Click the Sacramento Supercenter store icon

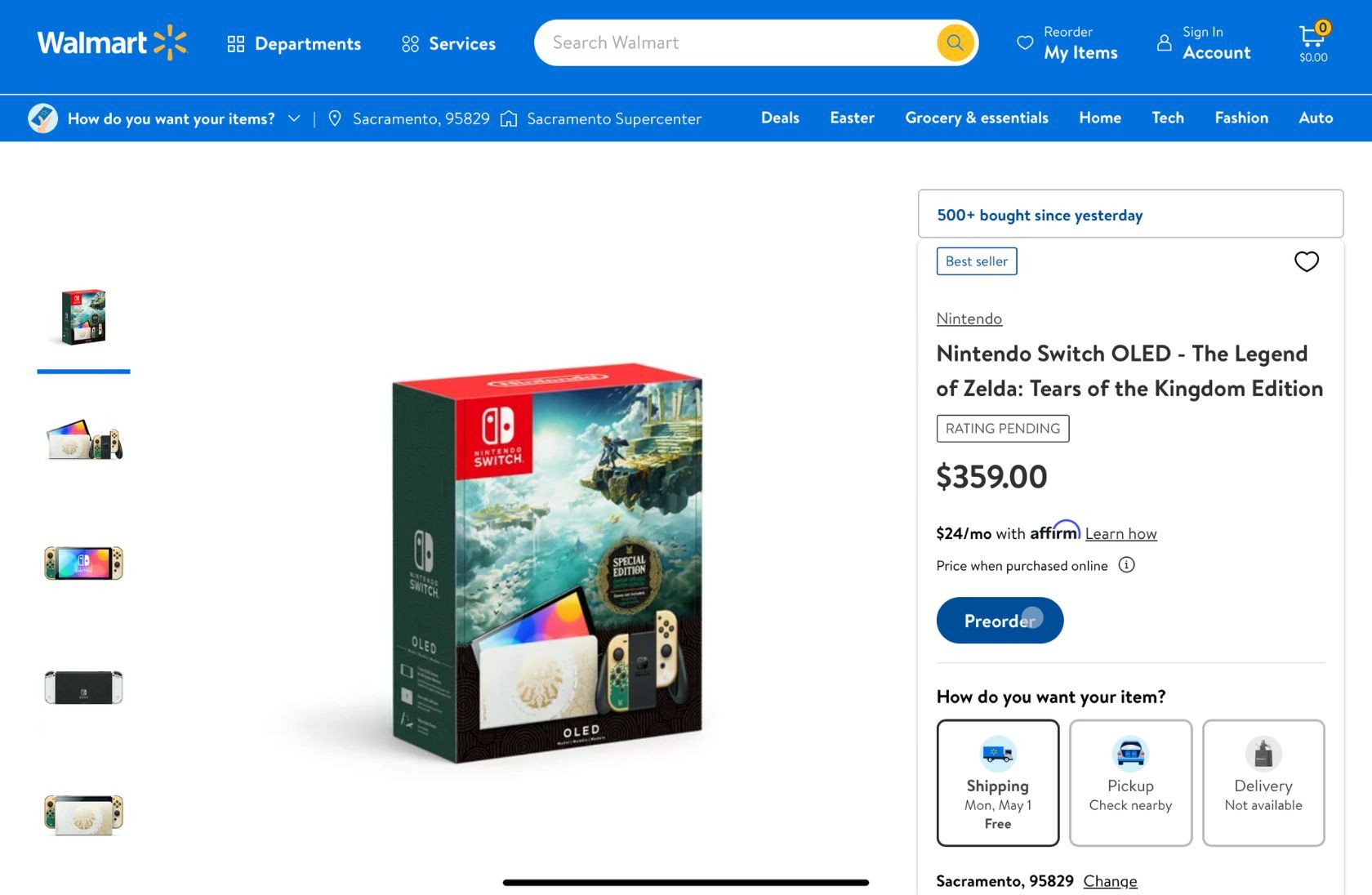pyautogui.click(x=509, y=118)
